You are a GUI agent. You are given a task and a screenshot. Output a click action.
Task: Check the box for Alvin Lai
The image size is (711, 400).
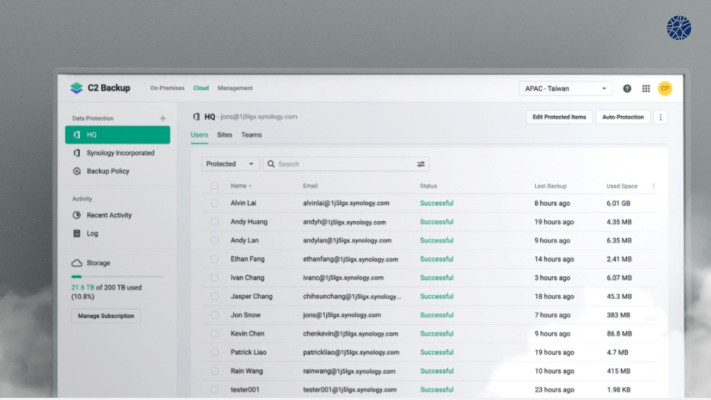point(214,203)
